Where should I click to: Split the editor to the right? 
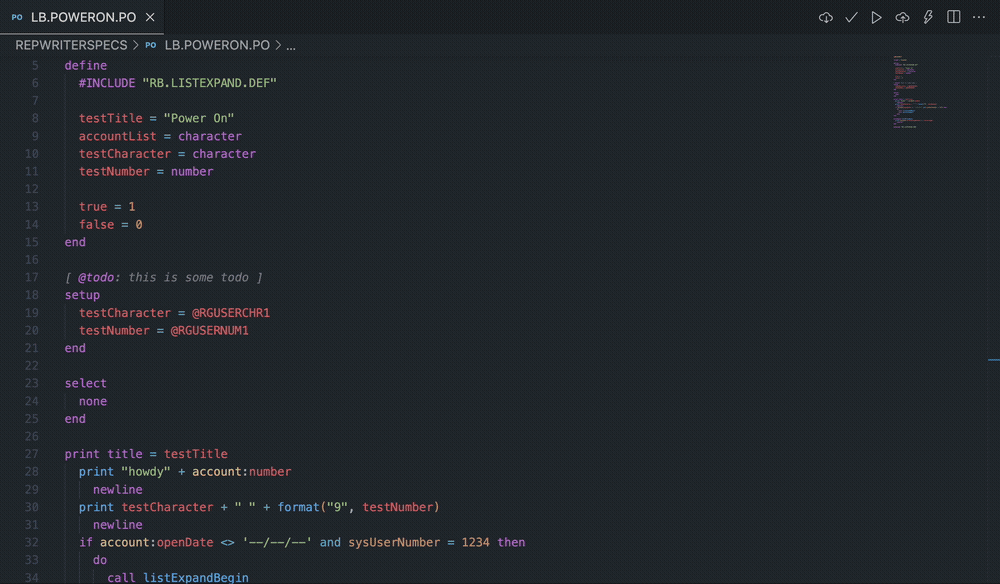954,17
